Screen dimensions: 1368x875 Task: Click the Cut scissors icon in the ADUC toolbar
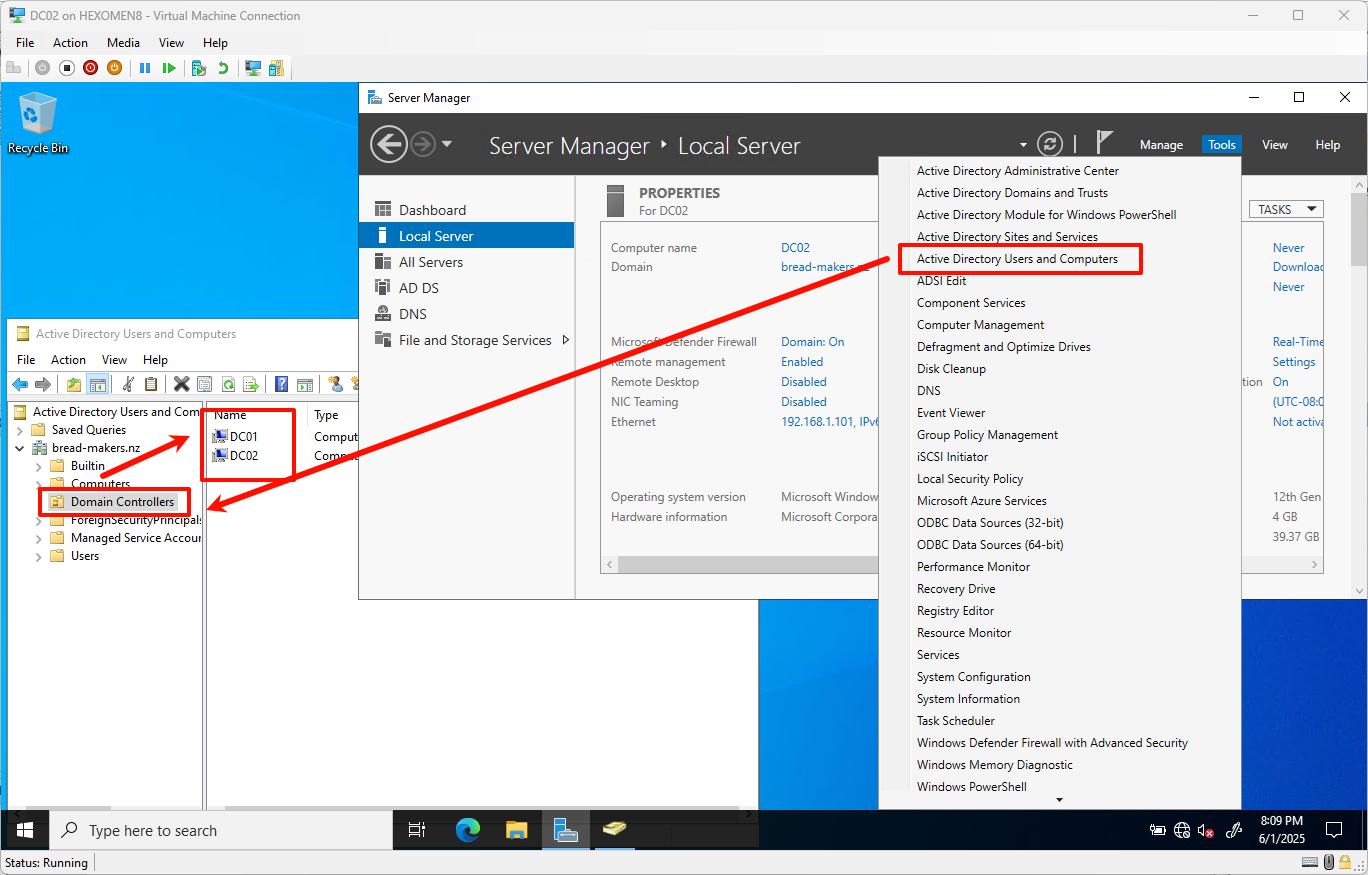(128, 384)
